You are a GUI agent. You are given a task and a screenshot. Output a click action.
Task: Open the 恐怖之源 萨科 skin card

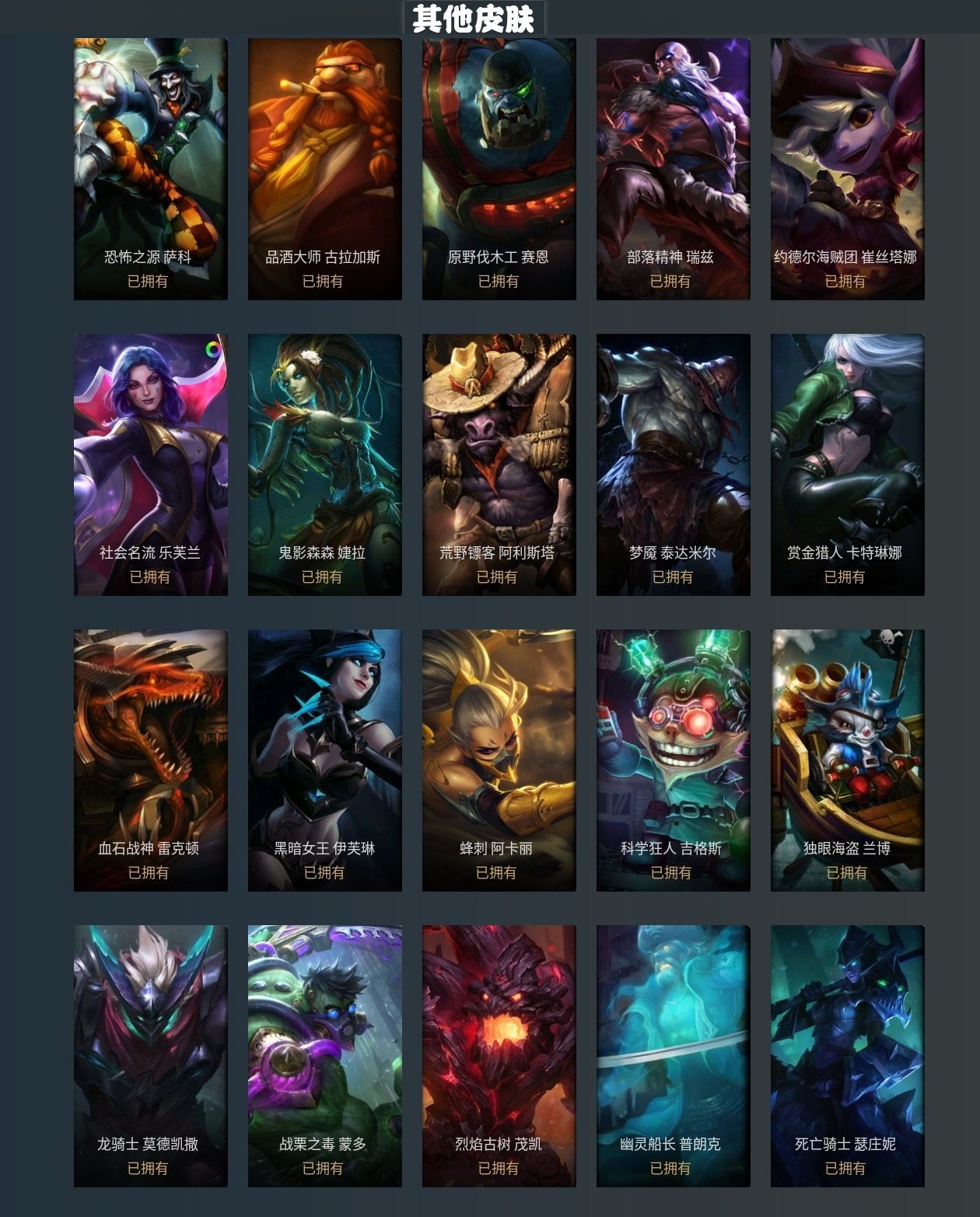151,169
